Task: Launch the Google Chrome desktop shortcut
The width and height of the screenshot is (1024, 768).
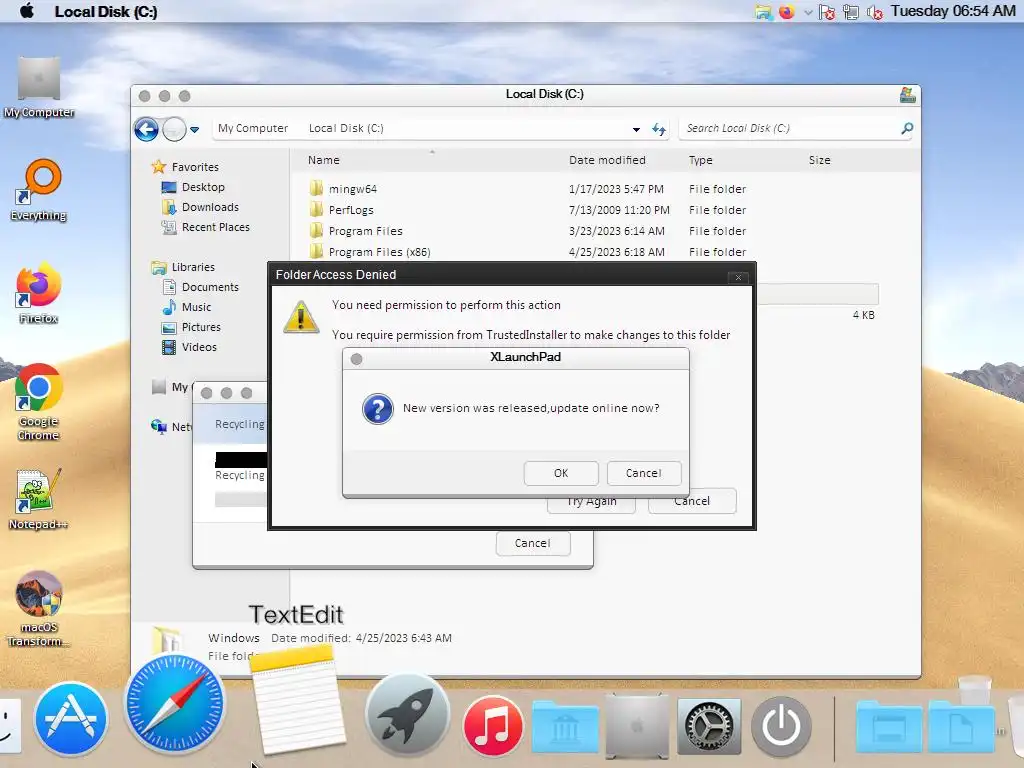Action: 39,402
